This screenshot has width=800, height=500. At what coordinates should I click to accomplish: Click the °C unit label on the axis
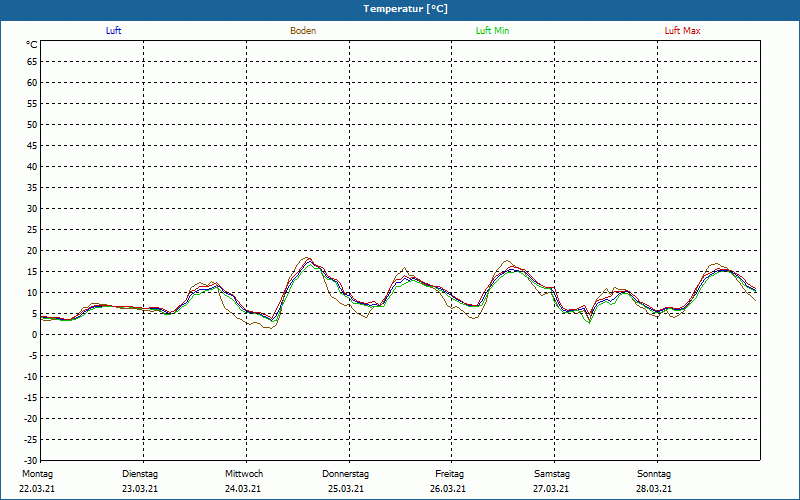pos(32,45)
